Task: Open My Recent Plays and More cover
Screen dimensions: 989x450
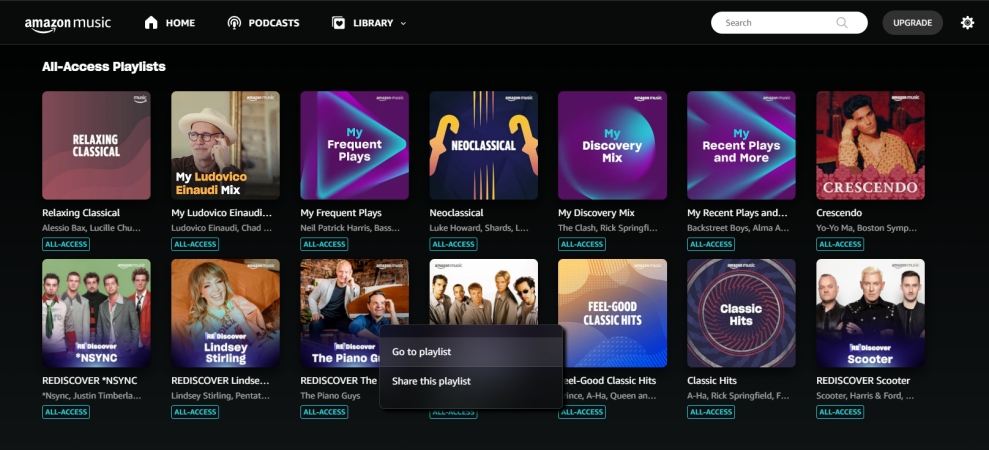Action: [741, 145]
